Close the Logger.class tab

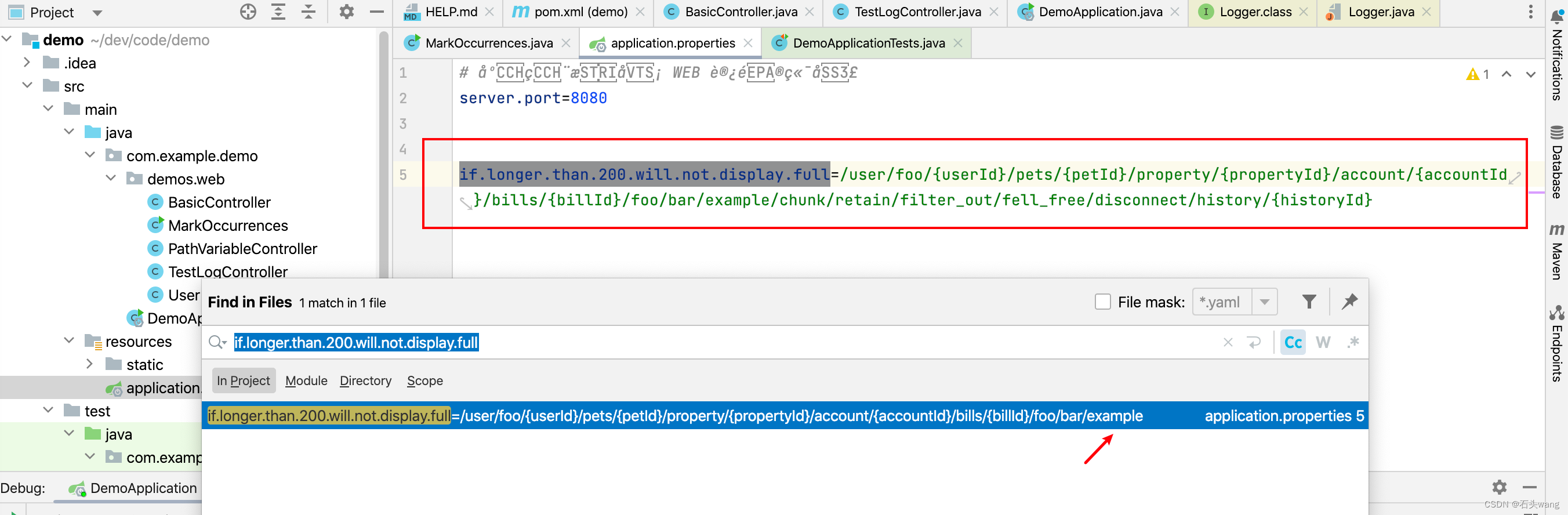point(1303,12)
